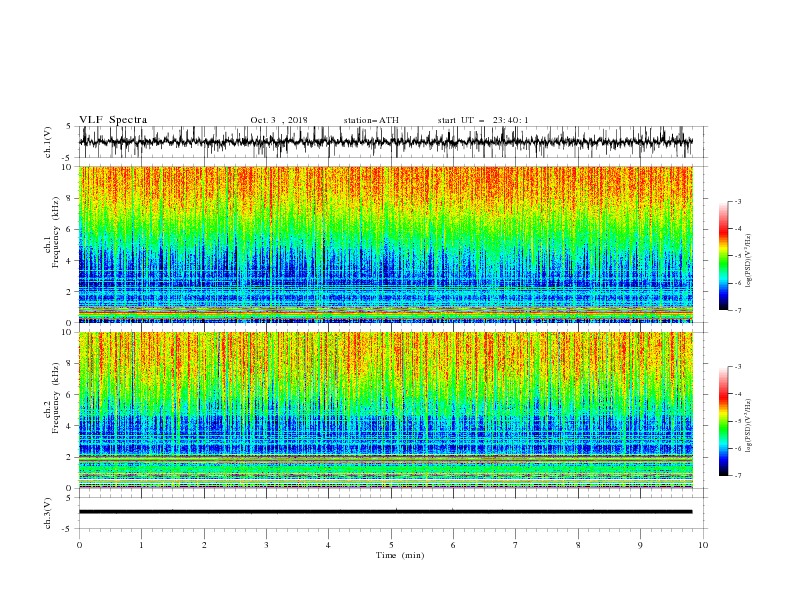Click the "-5" tick on ch.3(V) voltage axis
Image resolution: width=792 pixels, height=612 pixels.
click(x=68, y=529)
